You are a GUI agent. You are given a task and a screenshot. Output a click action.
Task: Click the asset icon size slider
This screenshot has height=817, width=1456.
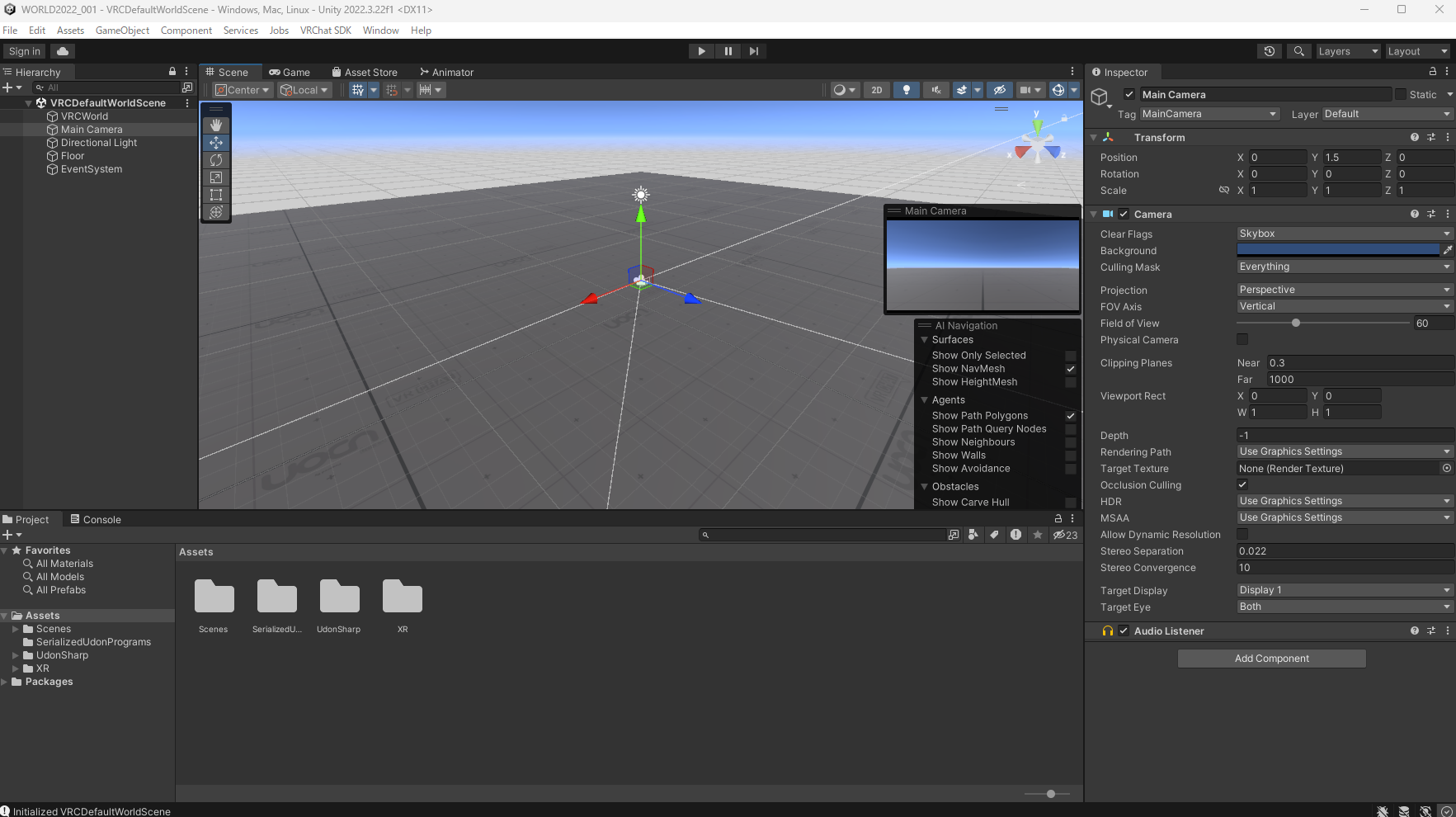tap(1048, 794)
